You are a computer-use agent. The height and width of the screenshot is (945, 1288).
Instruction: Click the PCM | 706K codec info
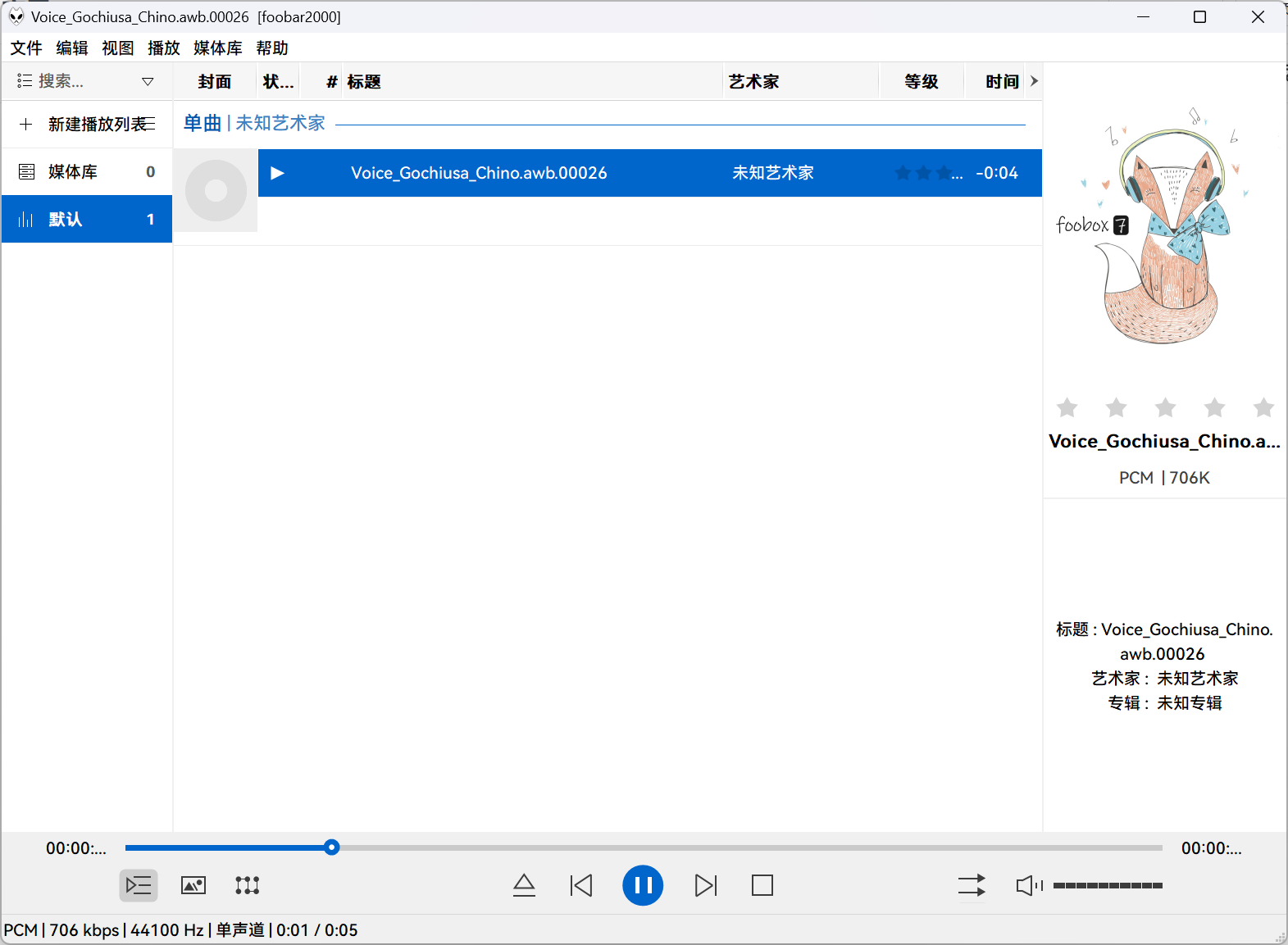(1164, 478)
